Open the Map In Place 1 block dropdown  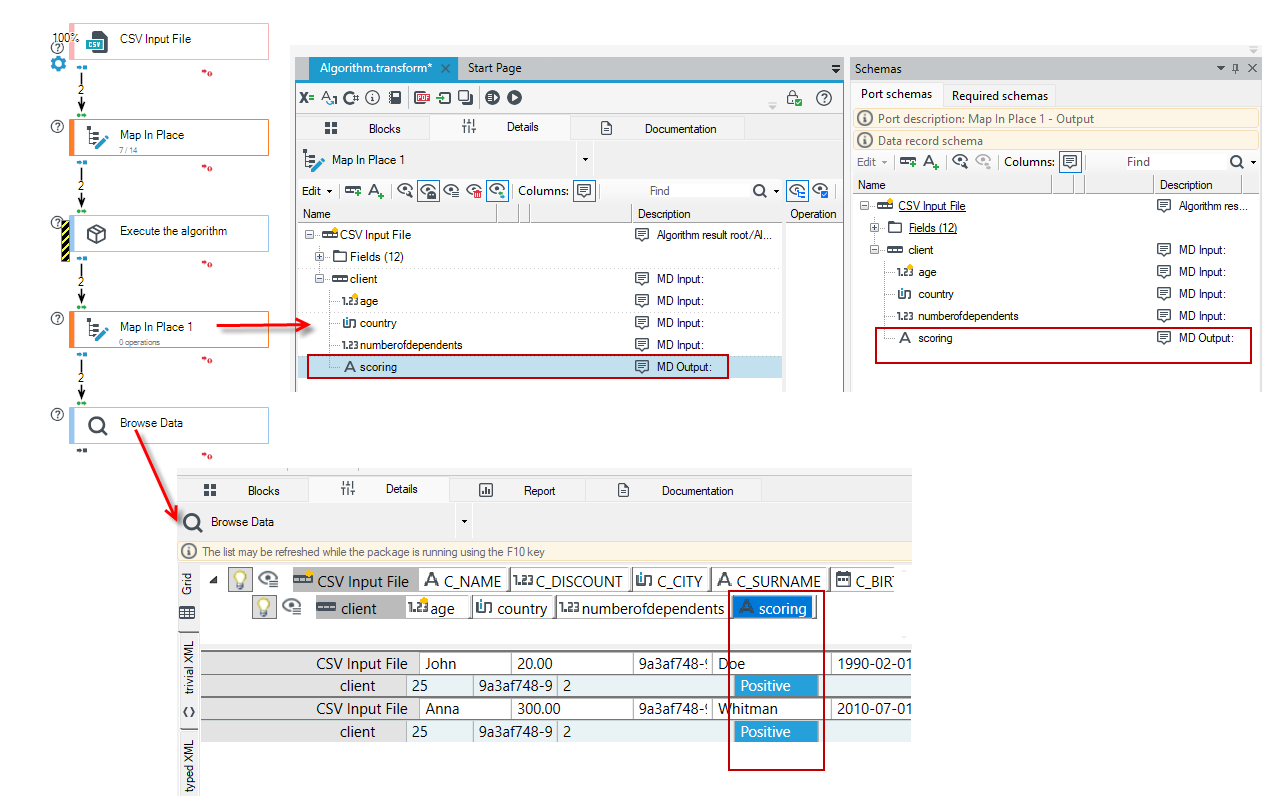(585, 160)
